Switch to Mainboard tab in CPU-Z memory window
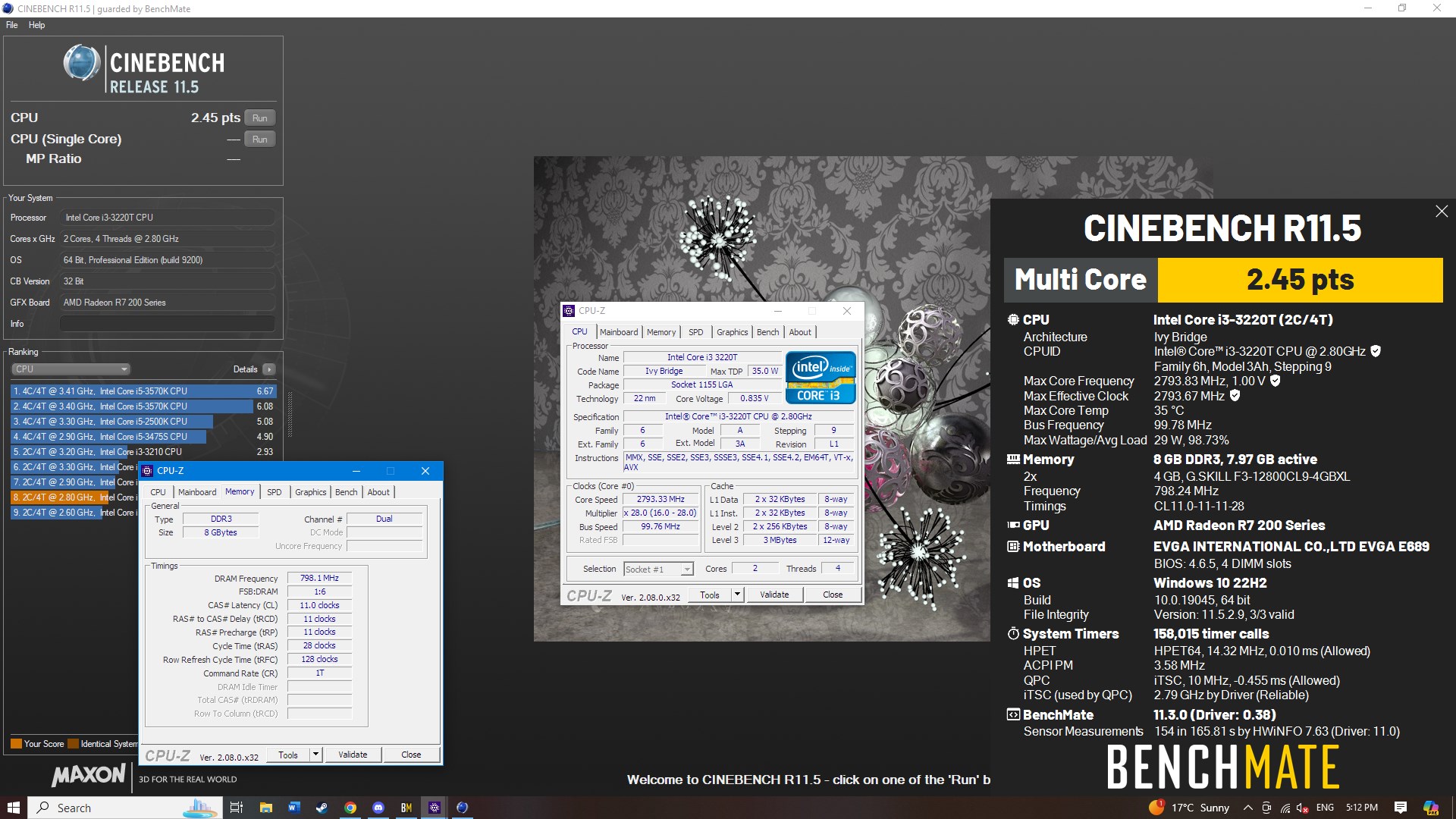1456x819 pixels. (197, 492)
